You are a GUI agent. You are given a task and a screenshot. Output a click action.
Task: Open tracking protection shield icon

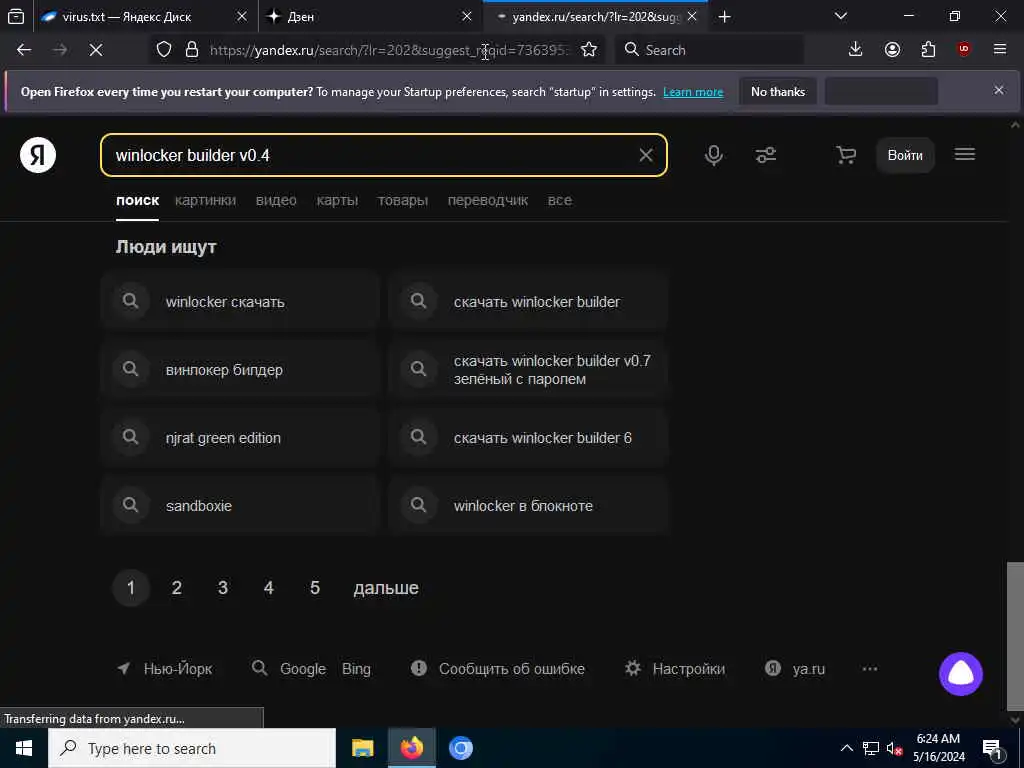click(164, 50)
